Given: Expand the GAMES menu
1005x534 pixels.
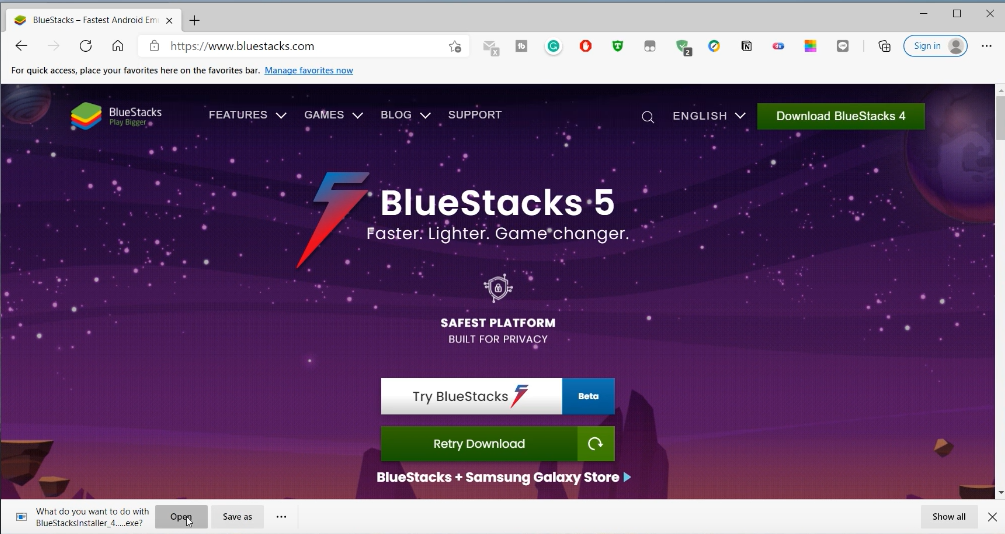Looking at the screenshot, I should point(333,115).
